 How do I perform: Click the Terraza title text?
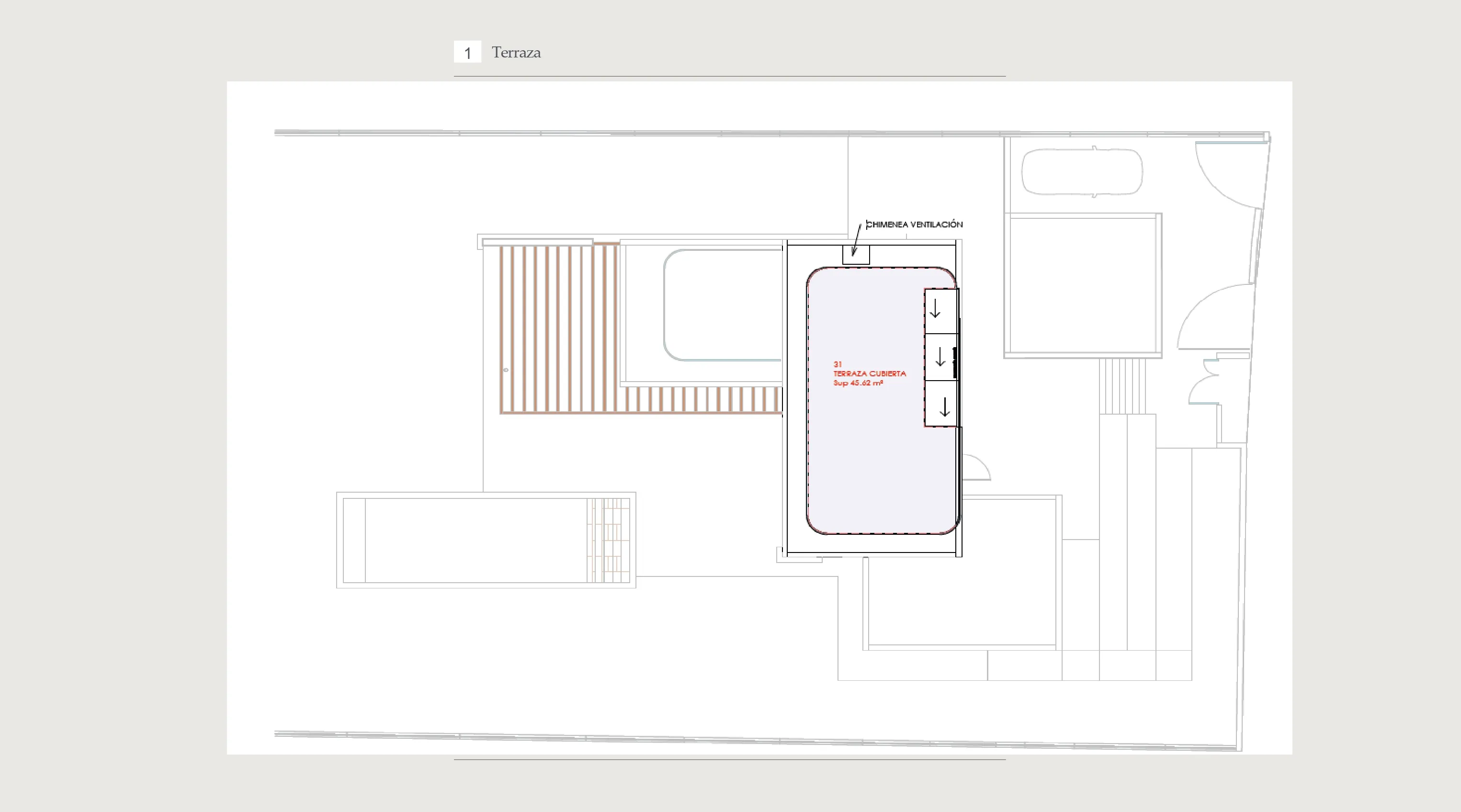point(516,53)
